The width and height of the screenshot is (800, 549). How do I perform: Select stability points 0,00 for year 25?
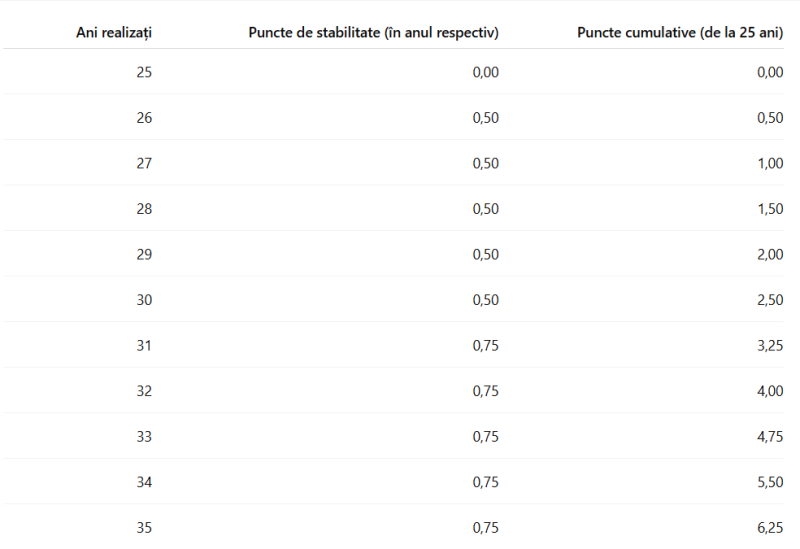[485, 72]
